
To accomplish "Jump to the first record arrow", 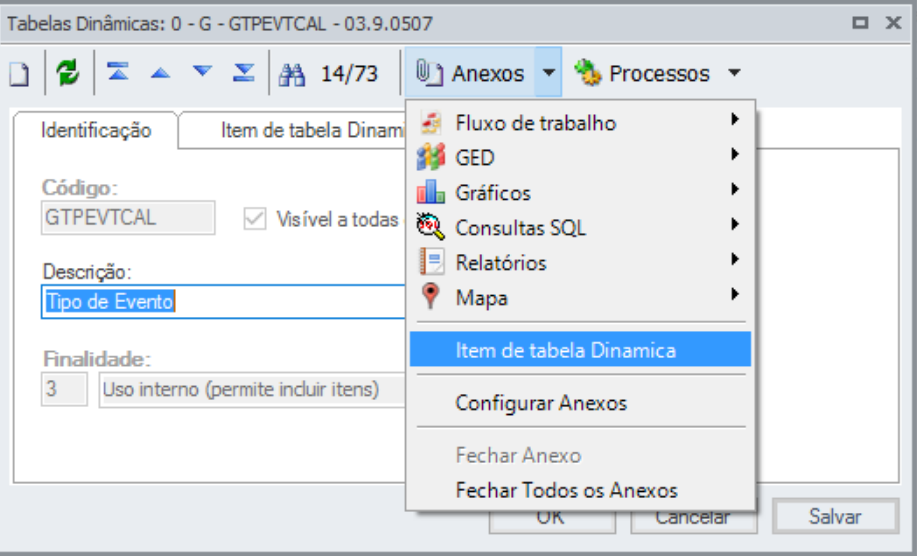I will 118,72.
